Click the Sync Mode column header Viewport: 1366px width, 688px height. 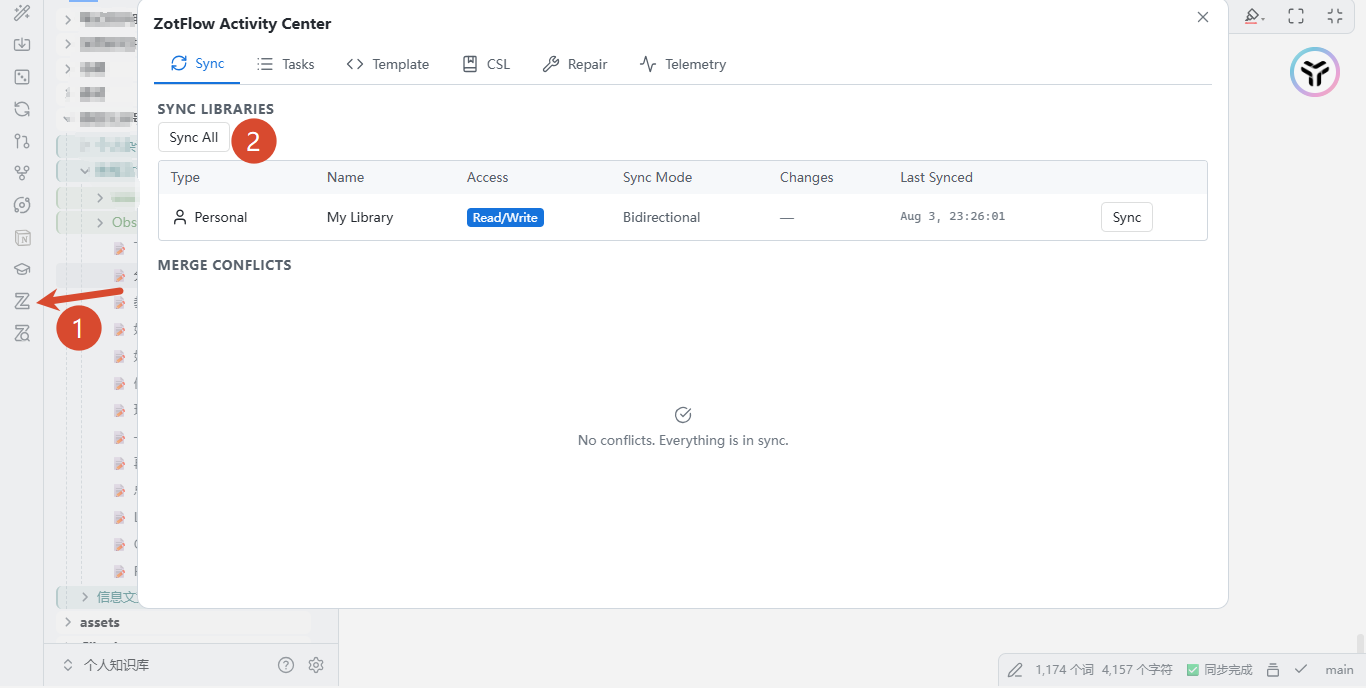coord(657,177)
